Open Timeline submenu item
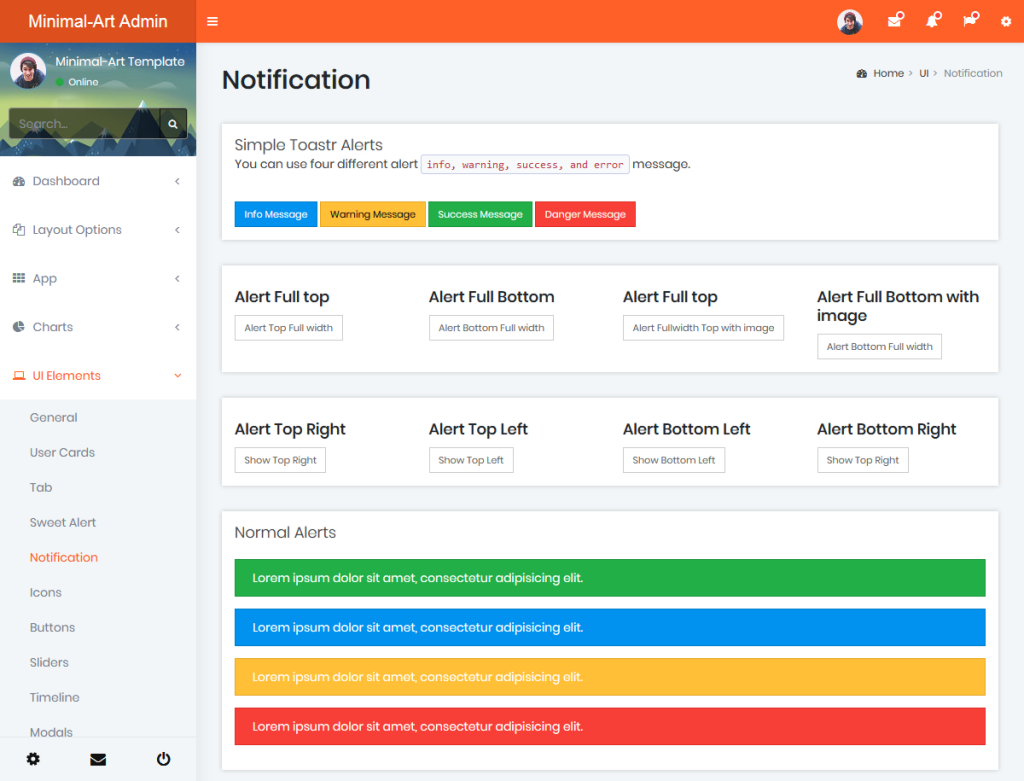This screenshot has width=1024, height=781. (54, 697)
